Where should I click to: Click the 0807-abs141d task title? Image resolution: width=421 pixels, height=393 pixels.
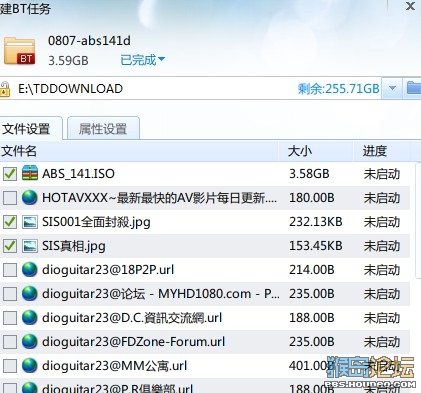pyautogui.click(x=89, y=41)
